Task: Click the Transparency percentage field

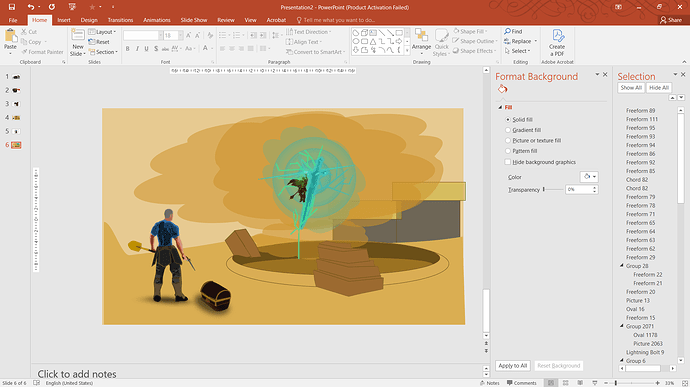Action: (579, 189)
